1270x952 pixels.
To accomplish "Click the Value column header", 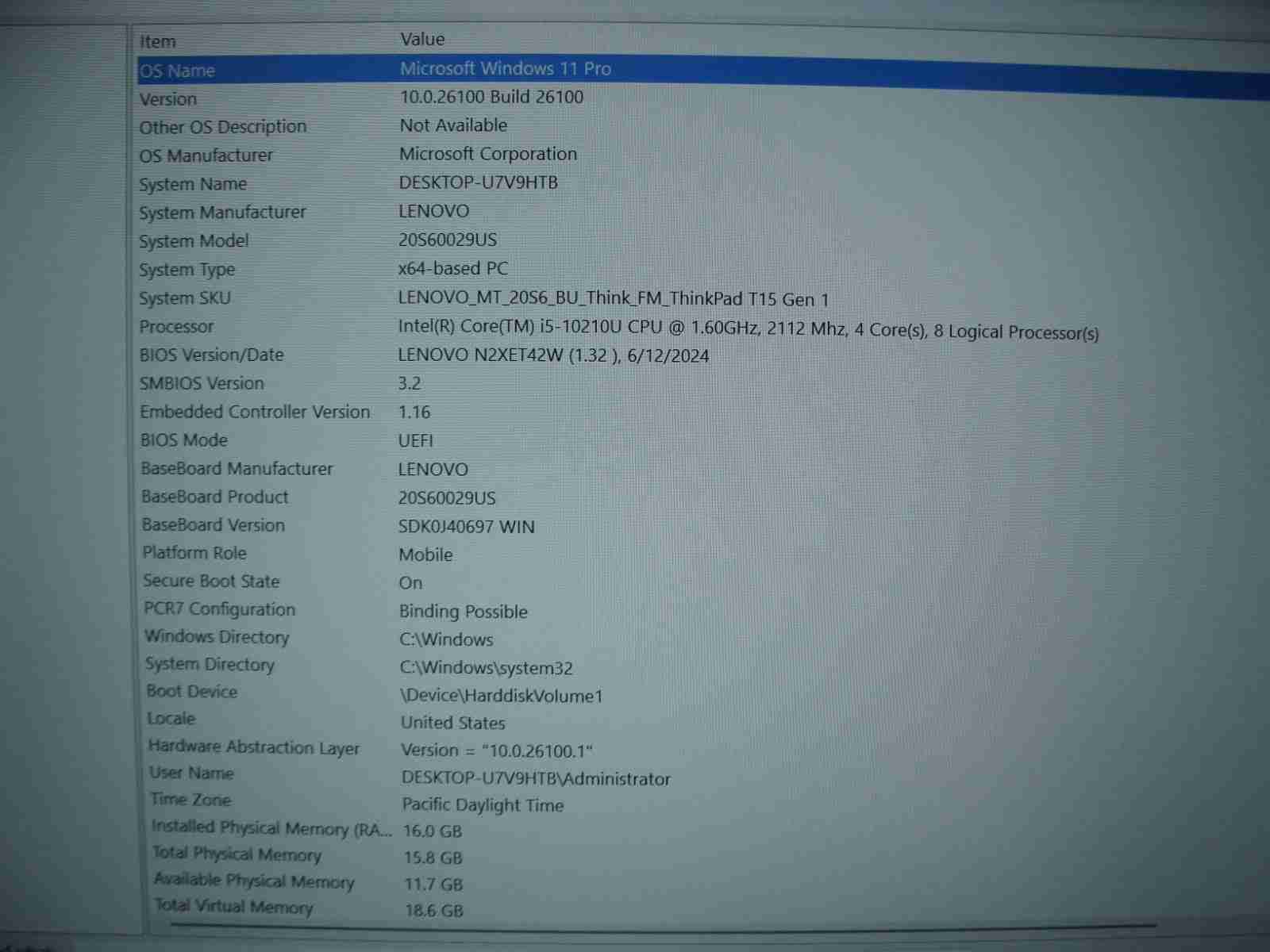I will tap(422, 39).
